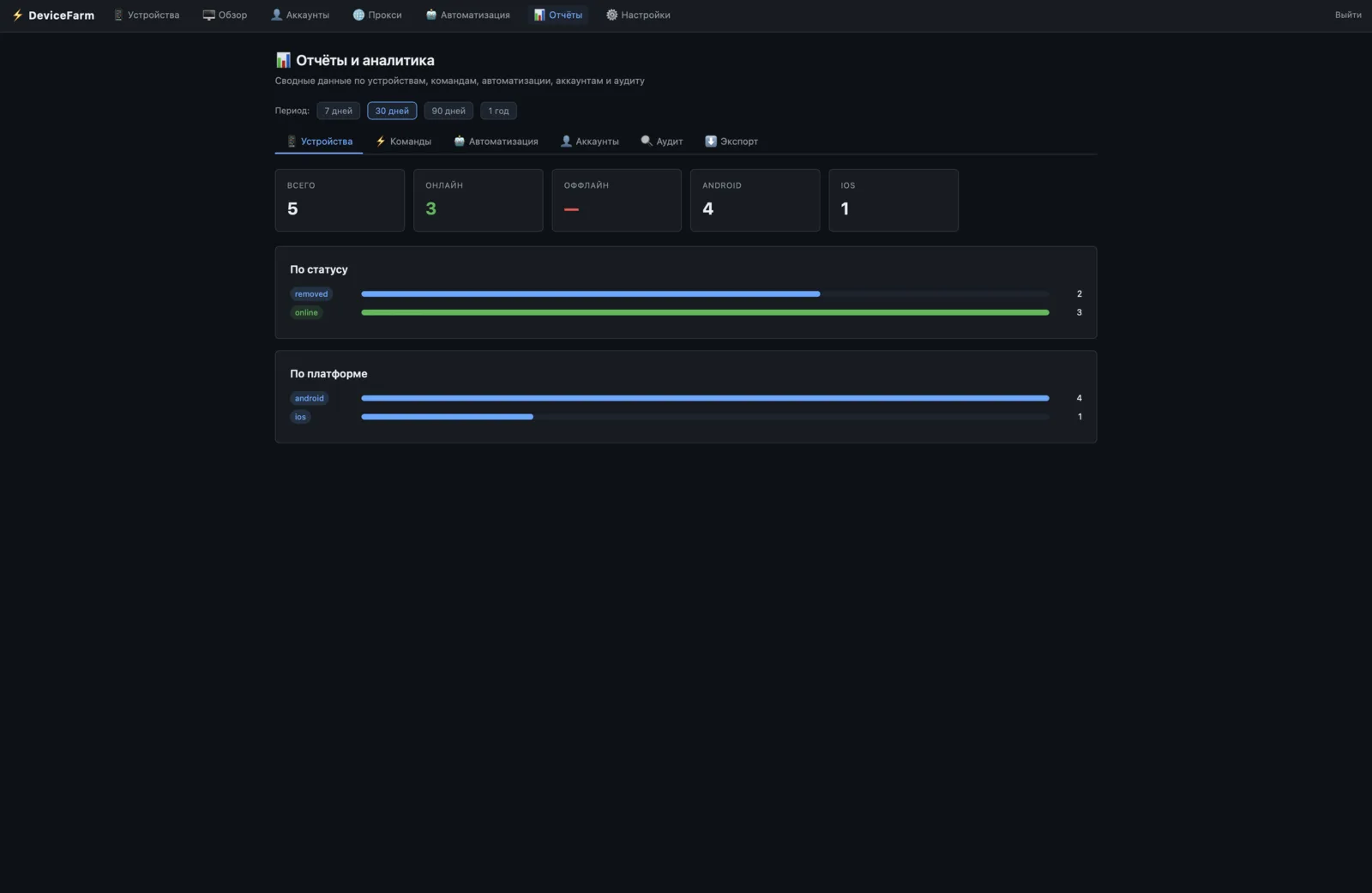
Task: Click the globe icon beside Прокси
Action: [x=358, y=15]
